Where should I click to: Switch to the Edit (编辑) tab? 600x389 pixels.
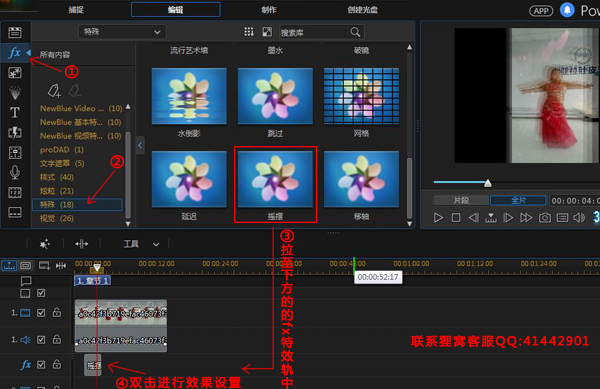(176, 10)
